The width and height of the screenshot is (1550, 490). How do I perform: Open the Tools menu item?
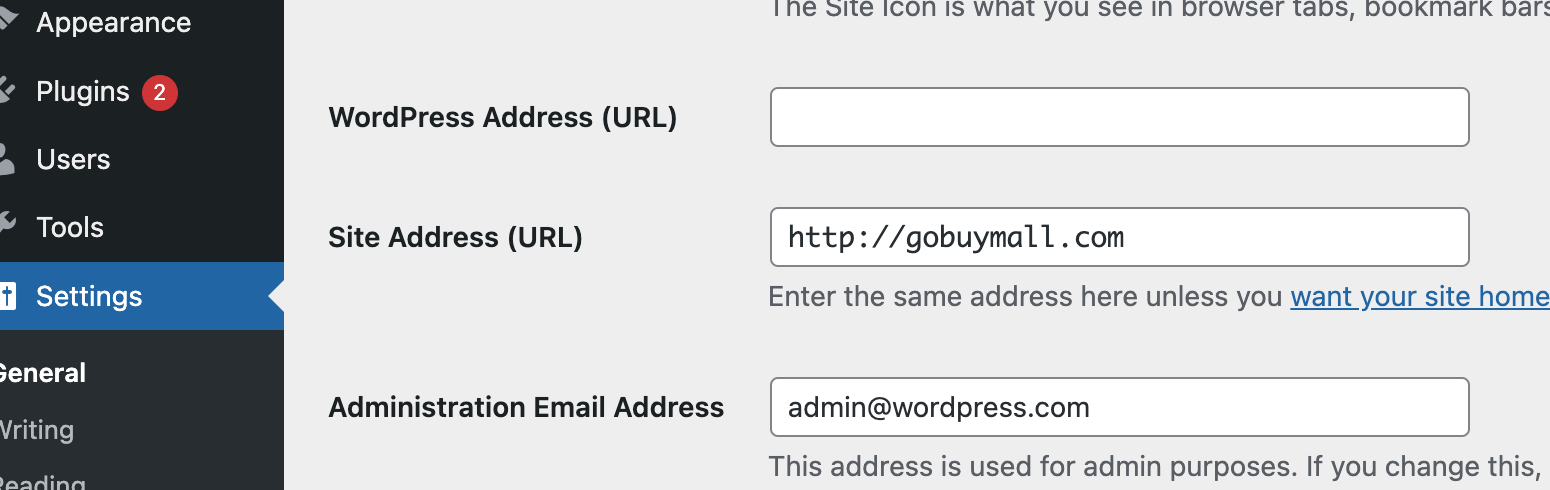tap(70, 228)
